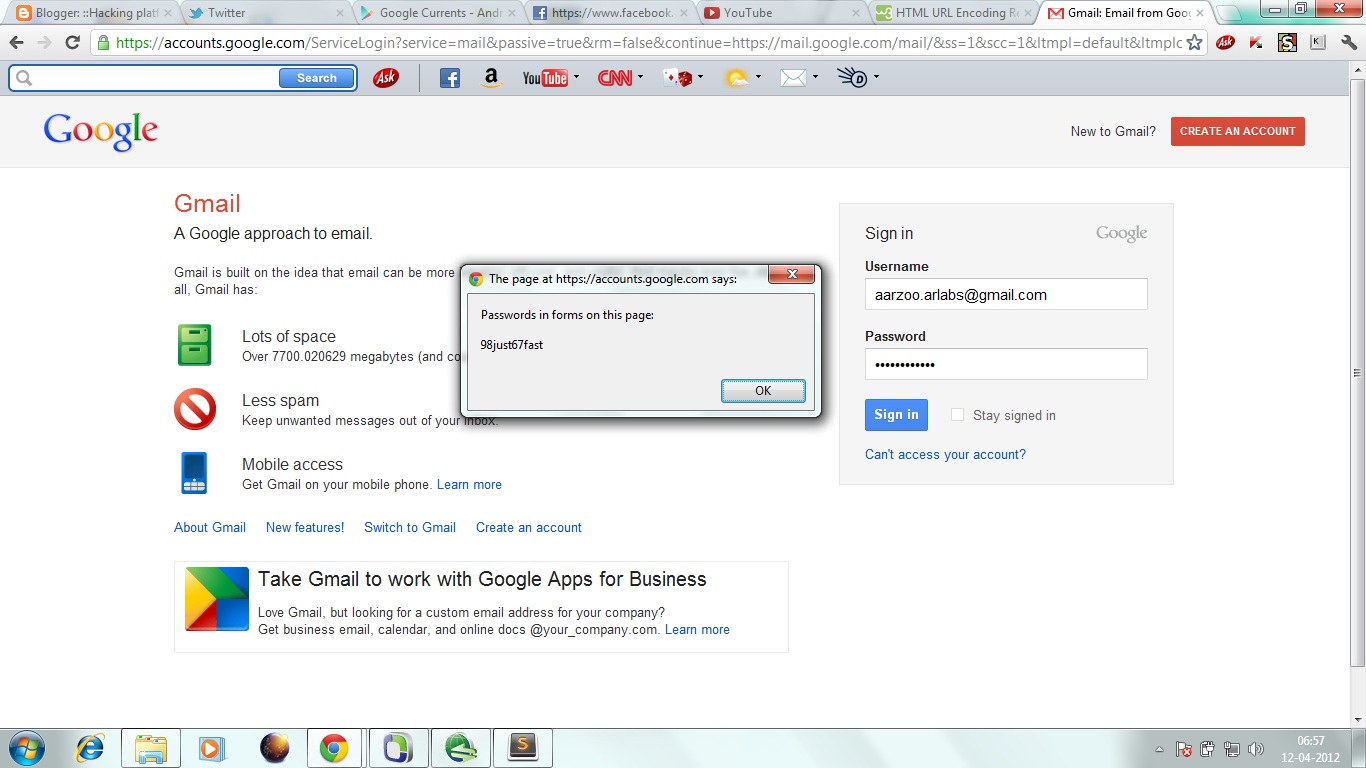This screenshot has width=1366, height=768.
Task: Switch to the Facebook tab
Action: coord(610,13)
